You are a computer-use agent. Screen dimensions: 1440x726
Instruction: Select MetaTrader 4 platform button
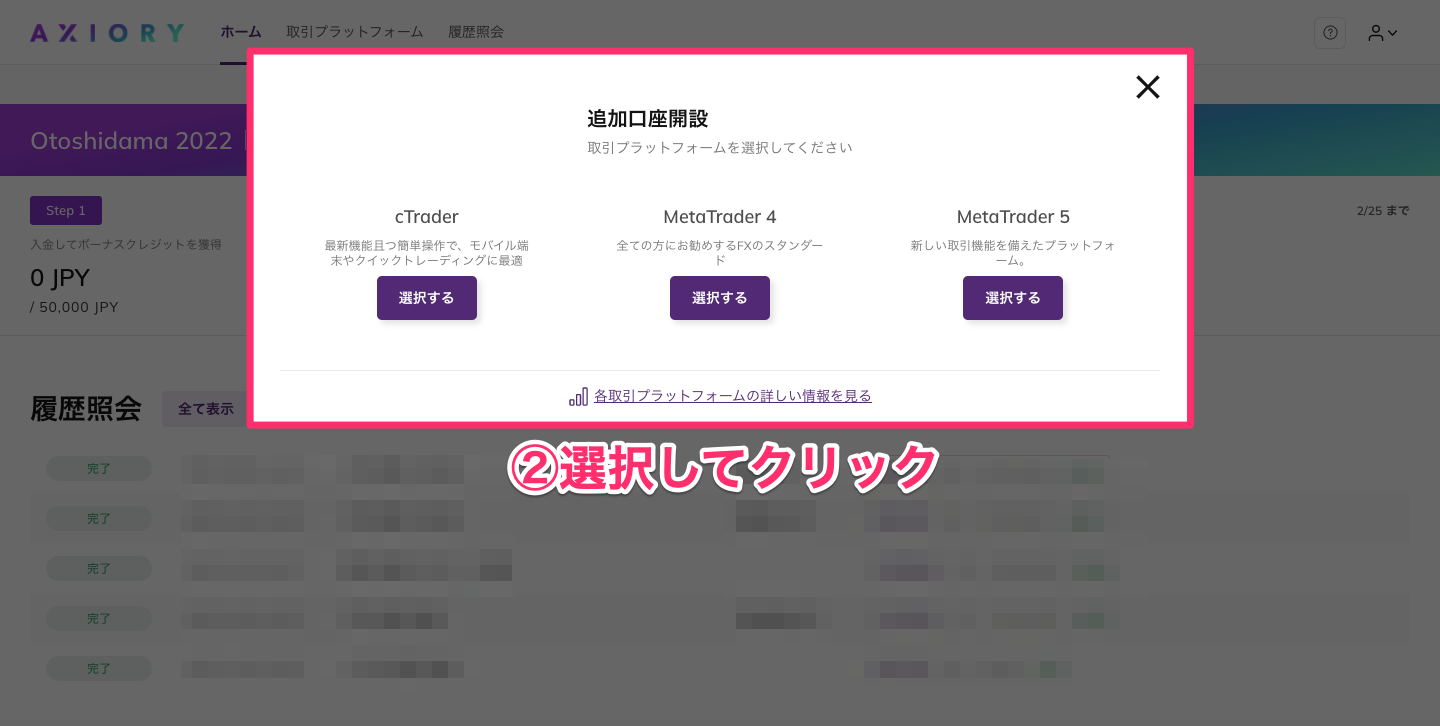pyautogui.click(x=720, y=298)
